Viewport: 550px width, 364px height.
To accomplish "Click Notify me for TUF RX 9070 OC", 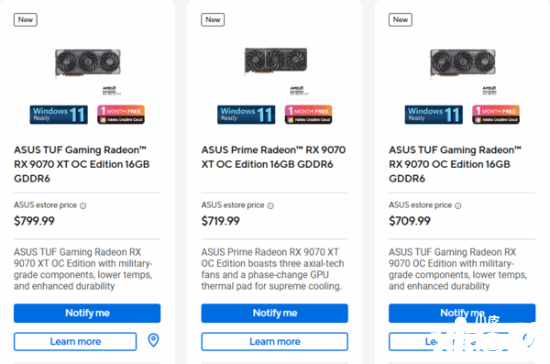I will 462,313.
